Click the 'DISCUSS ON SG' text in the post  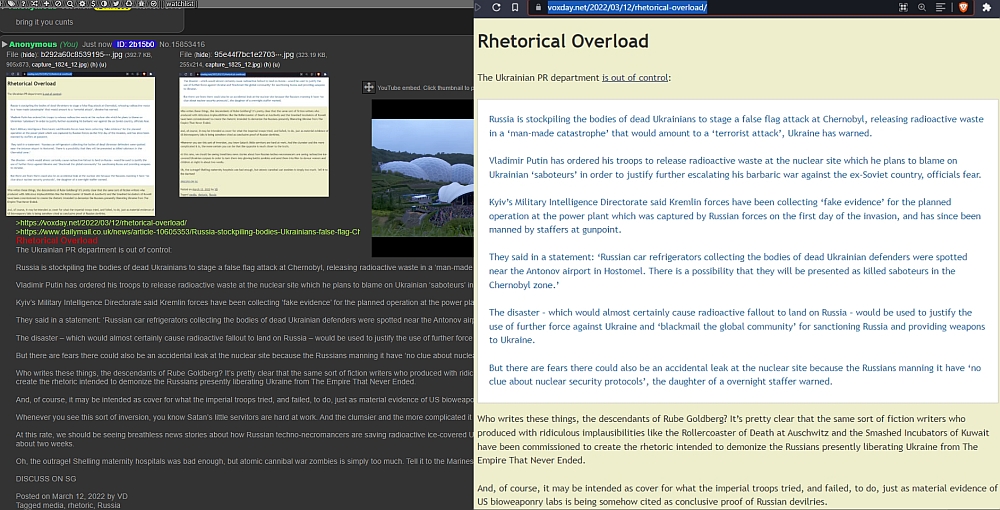point(46,478)
